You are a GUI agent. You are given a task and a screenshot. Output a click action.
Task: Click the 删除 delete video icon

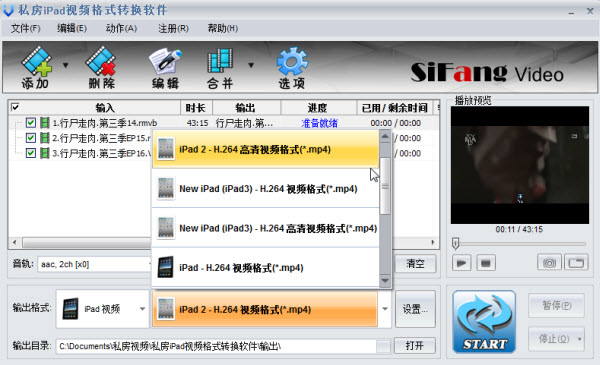(101, 68)
